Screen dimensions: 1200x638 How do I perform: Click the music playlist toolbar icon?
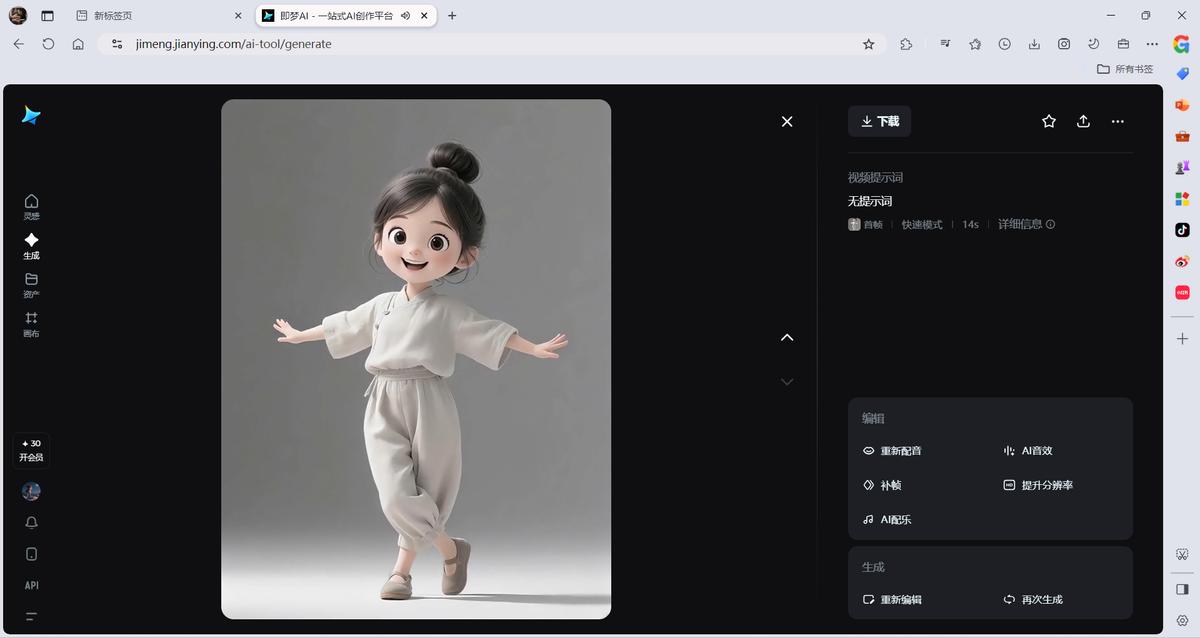[946, 44]
